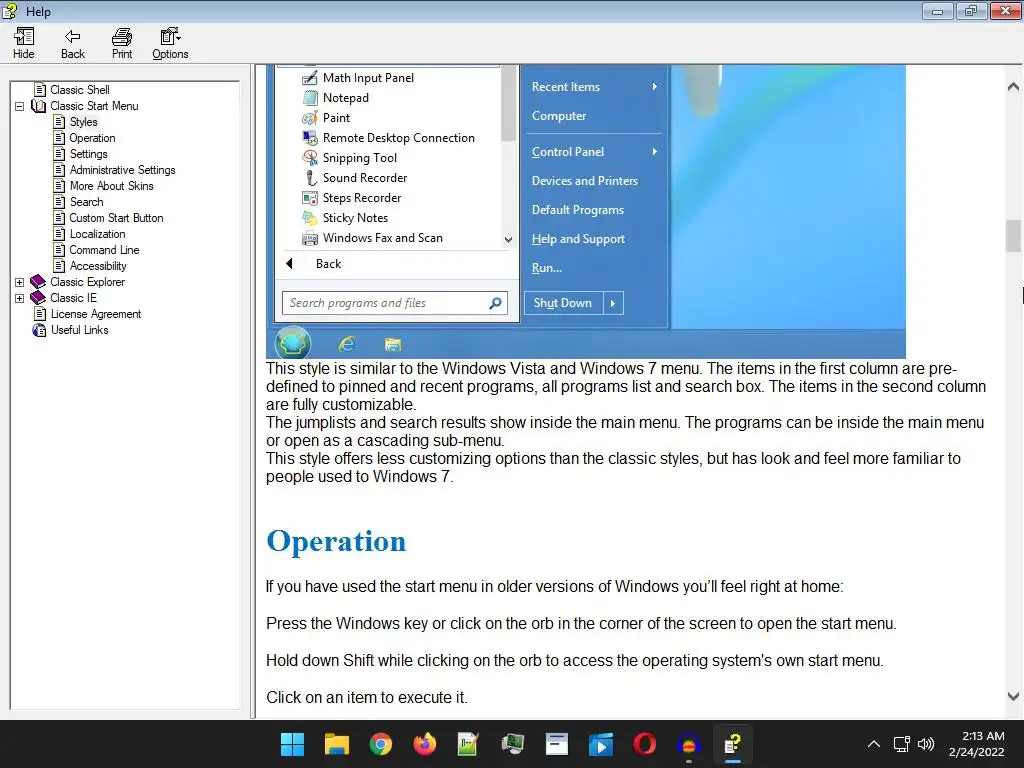Click the Shut Down button in the image
The image size is (1024, 768).
[562, 303]
